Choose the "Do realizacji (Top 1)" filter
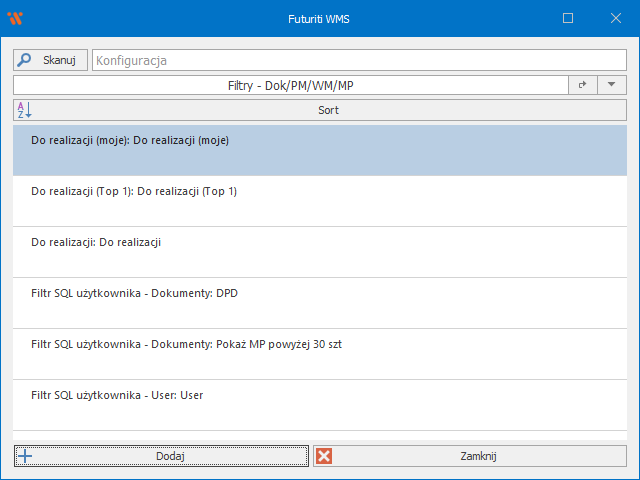 click(320, 201)
